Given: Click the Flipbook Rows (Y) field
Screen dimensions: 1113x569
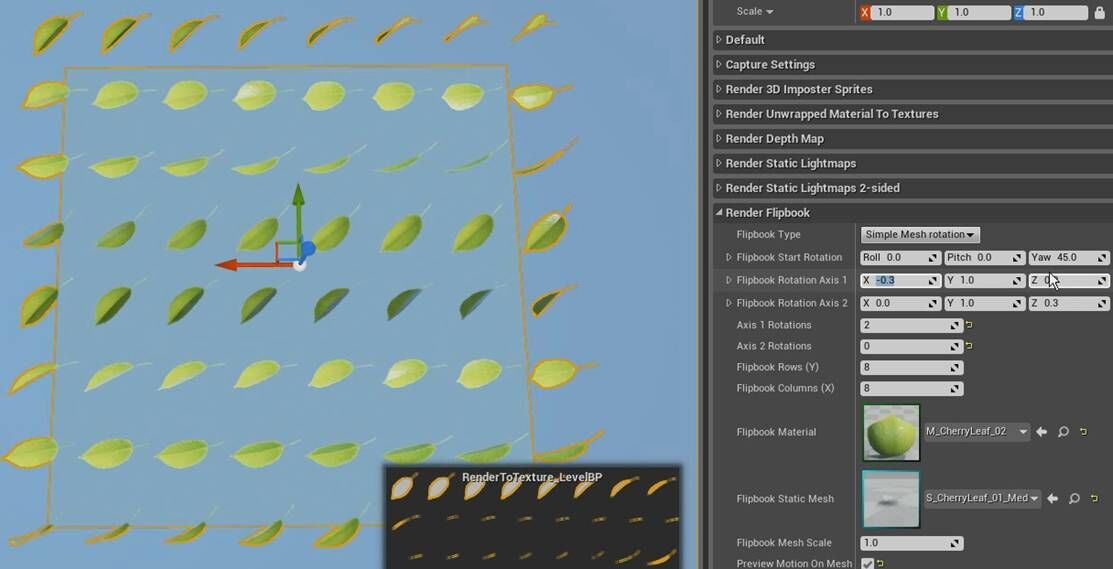Looking at the screenshot, I should click(x=911, y=368).
